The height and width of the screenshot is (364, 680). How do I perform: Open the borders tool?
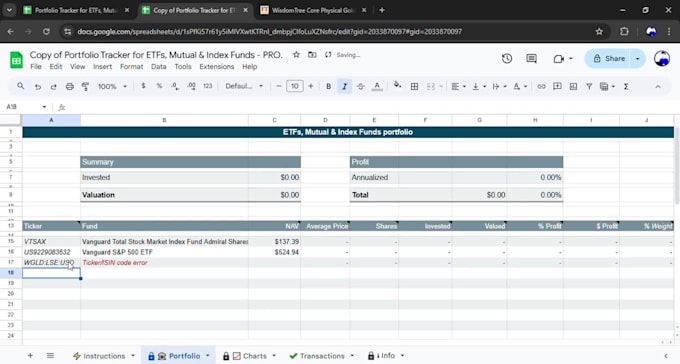tap(414, 86)
